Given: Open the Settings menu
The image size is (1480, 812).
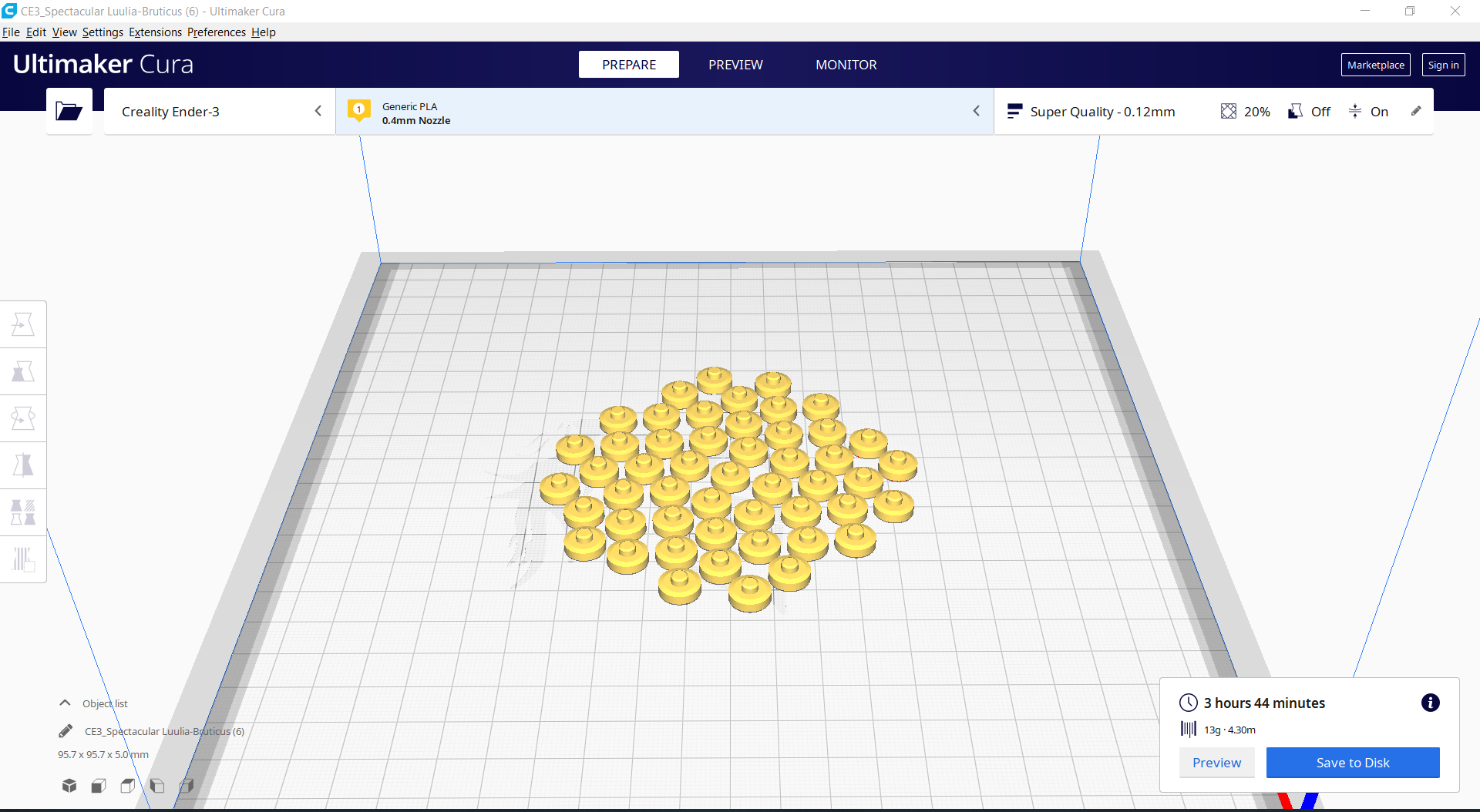Looking at the screenshot, I should tap(103, 32).
